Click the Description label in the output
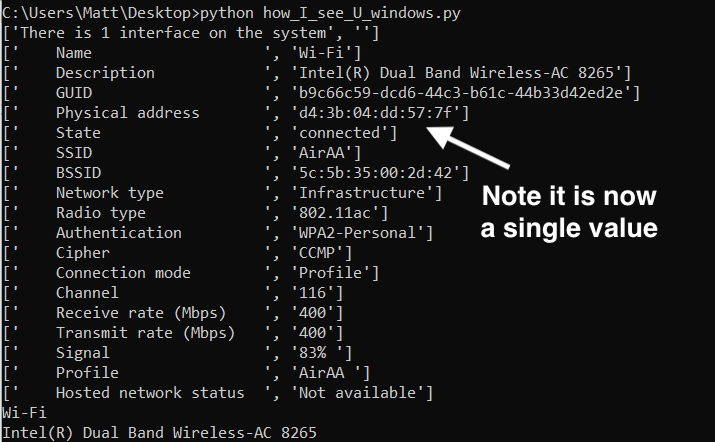 105,73
